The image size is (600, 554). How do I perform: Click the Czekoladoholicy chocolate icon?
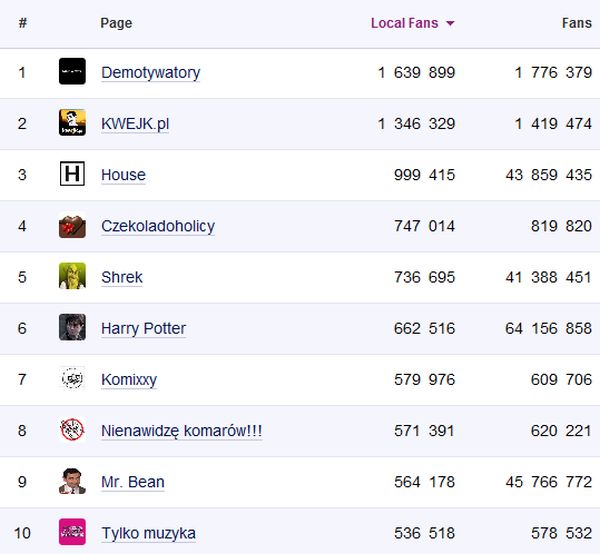coord(72,226)
